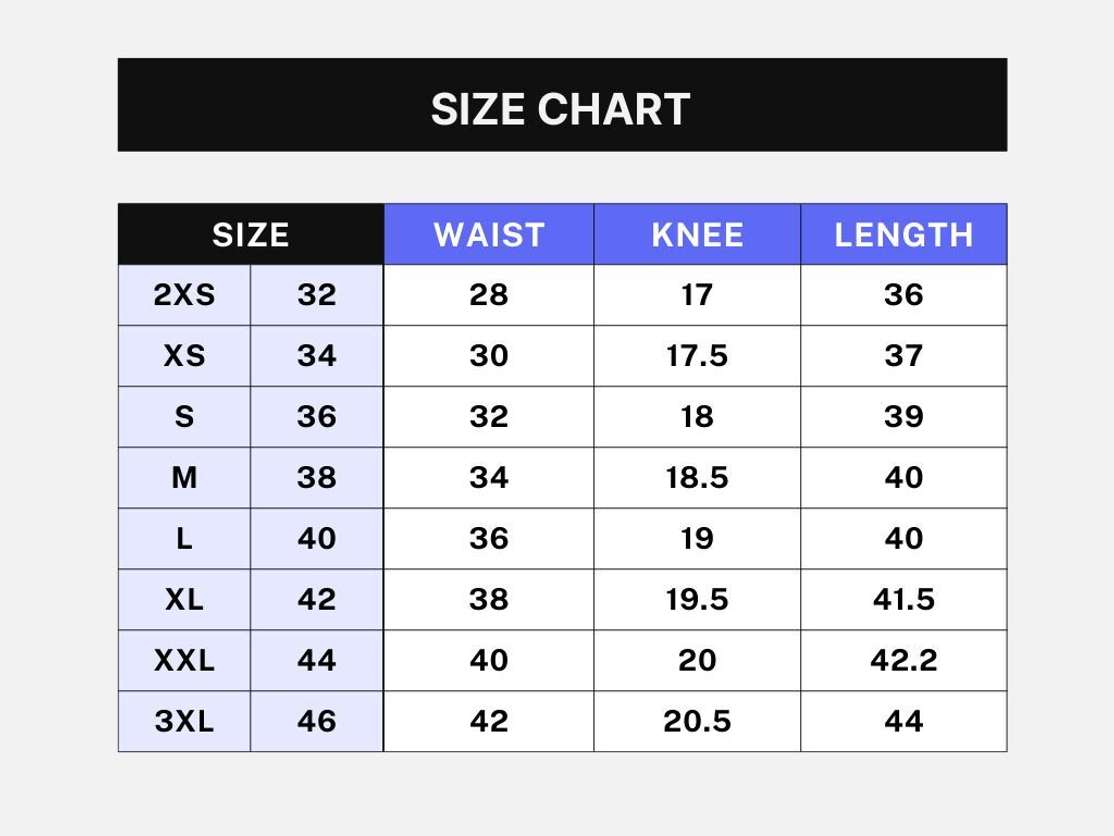Click the XS size label cell
1114x836 pixels.
[x=184, y=356]
